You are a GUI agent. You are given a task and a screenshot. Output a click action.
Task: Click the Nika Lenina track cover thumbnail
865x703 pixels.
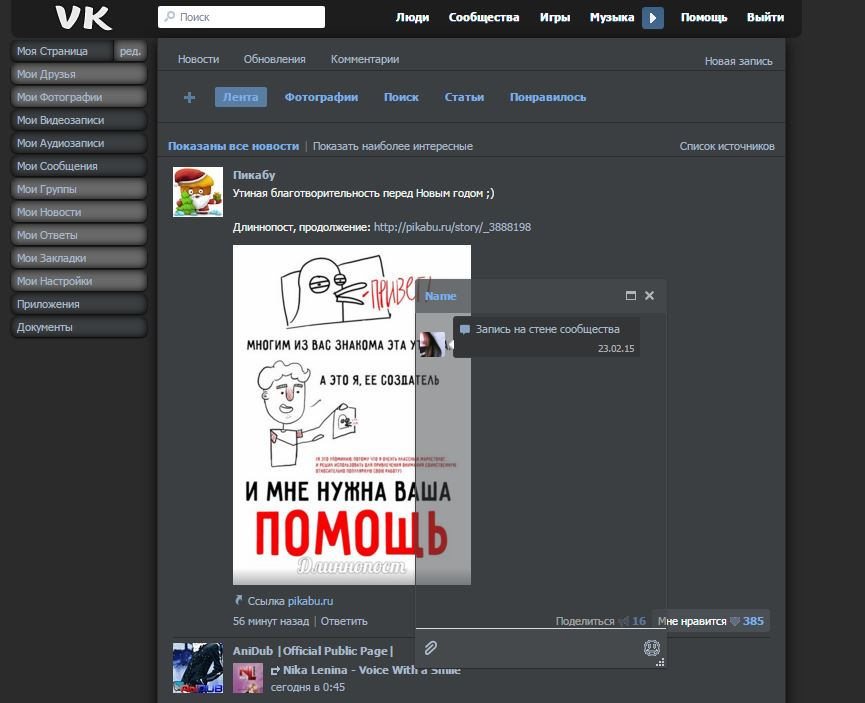point(248,678)
